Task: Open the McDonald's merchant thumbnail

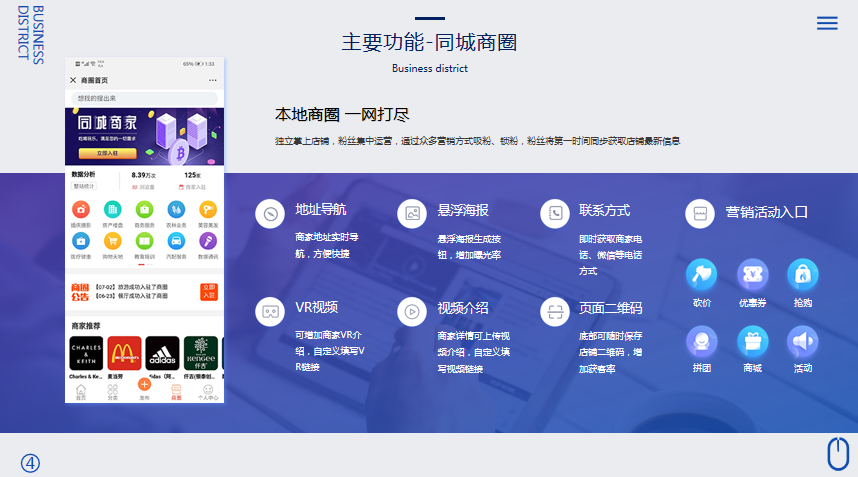Action: pyautogui.click(x=124, y=353)
